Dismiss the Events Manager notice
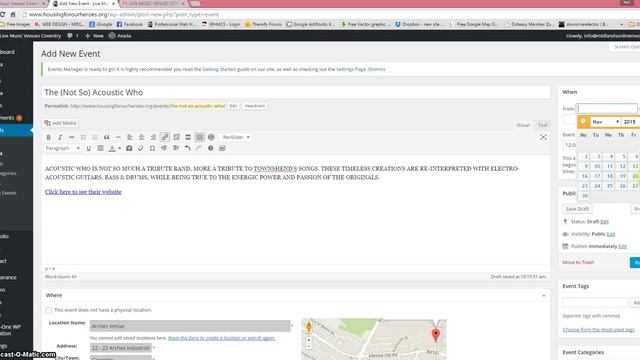Viewport: 640px width, 360px height. [377, 69]
